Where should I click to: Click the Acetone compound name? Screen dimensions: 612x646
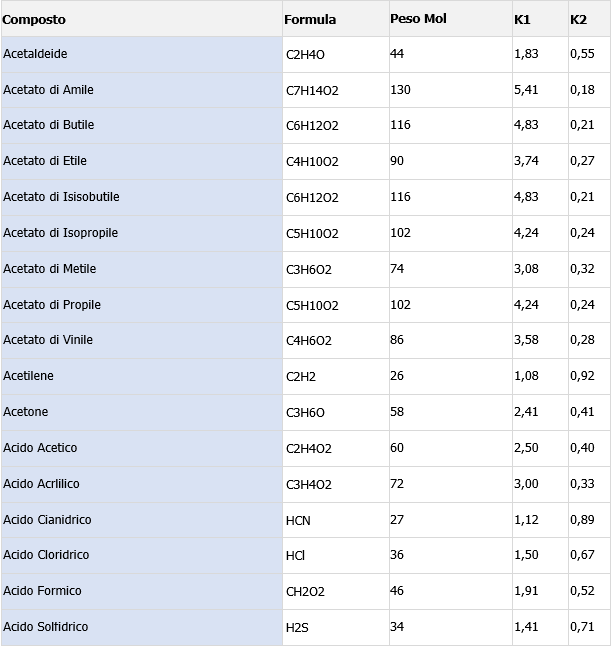tap(26, 412)
